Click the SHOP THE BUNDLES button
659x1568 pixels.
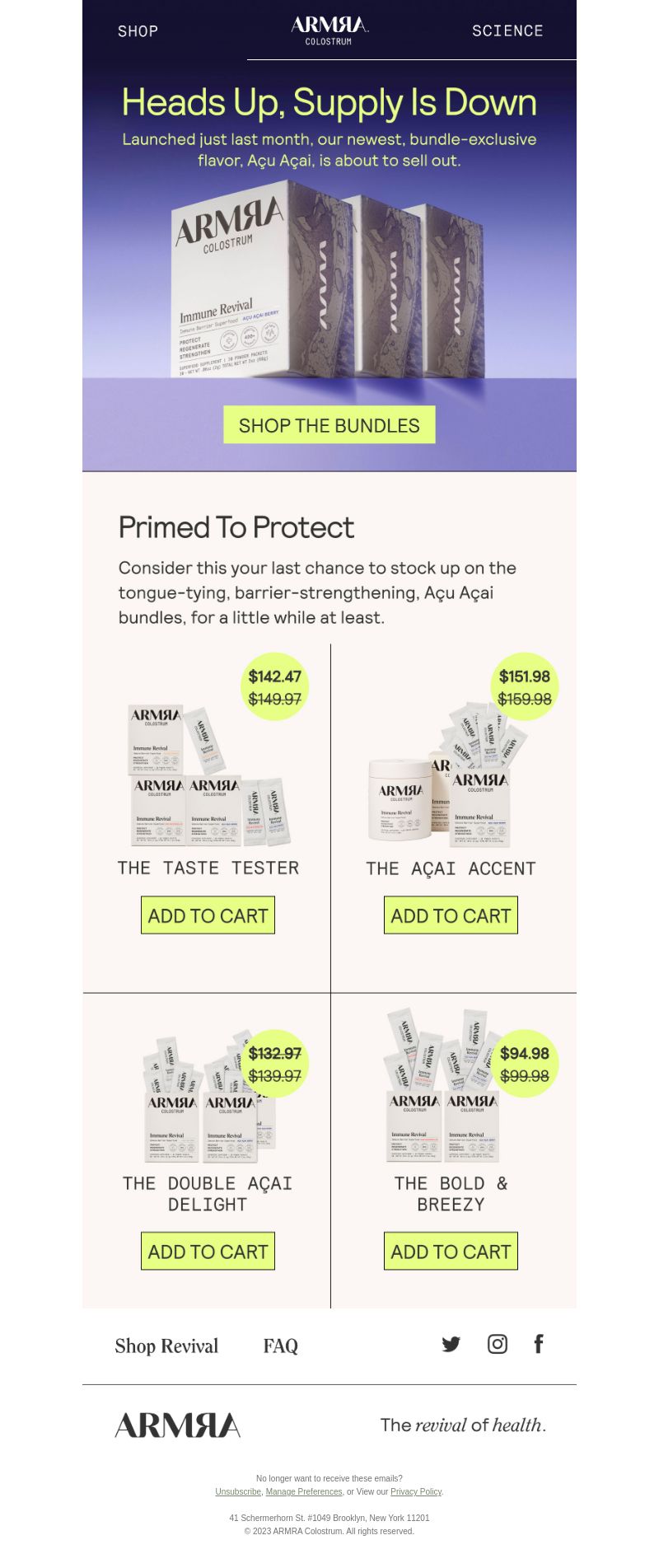(329, 424)
